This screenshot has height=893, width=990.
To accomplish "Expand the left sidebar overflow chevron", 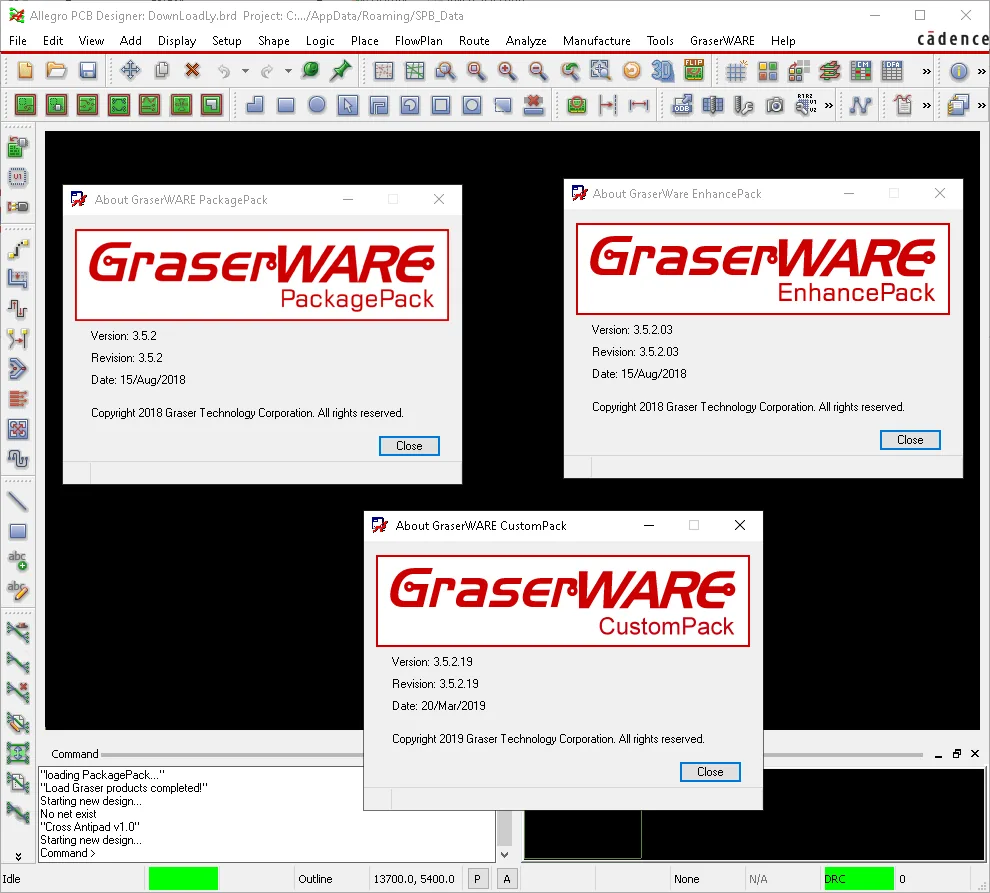I will 18,856.
